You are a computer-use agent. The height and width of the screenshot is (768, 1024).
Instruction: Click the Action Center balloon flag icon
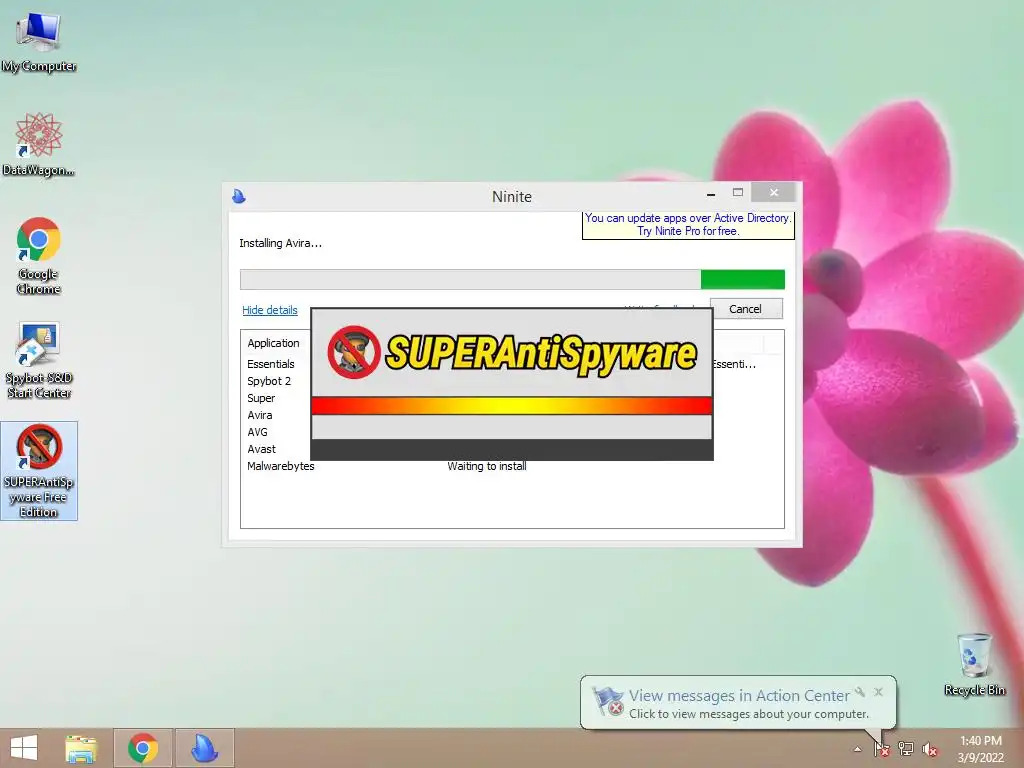[607, 702]
